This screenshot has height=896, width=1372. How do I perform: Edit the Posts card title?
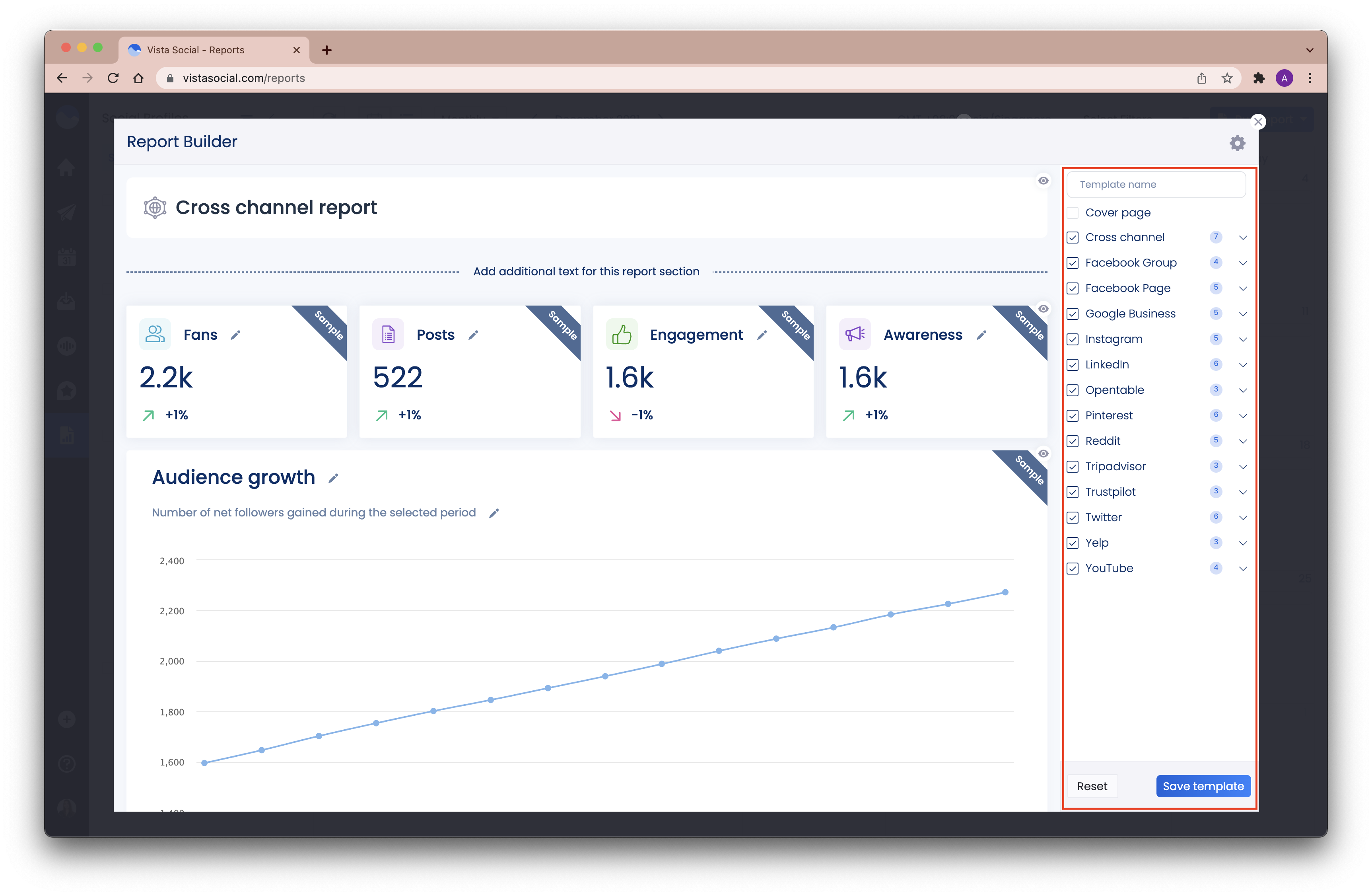(x=473, y=335)
